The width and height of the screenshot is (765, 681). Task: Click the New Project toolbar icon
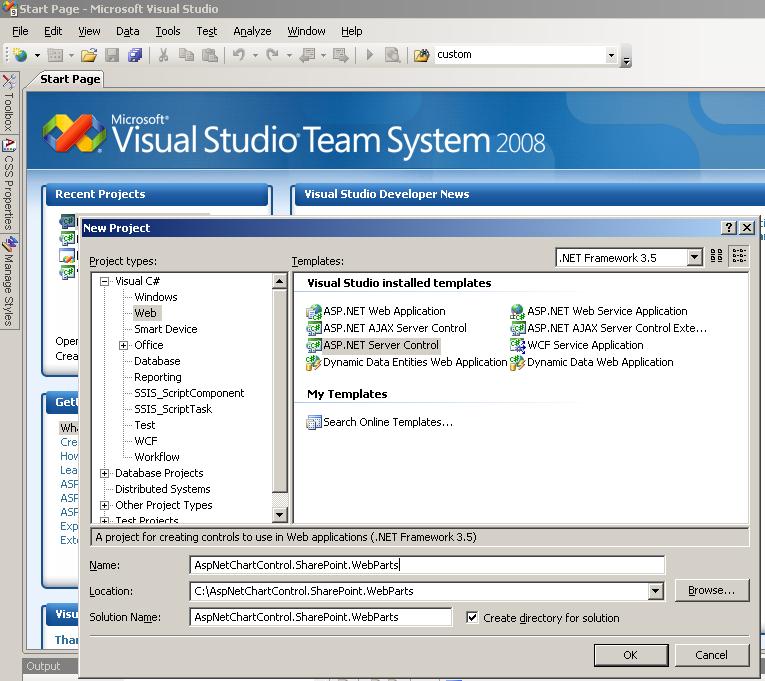(20, 55)
